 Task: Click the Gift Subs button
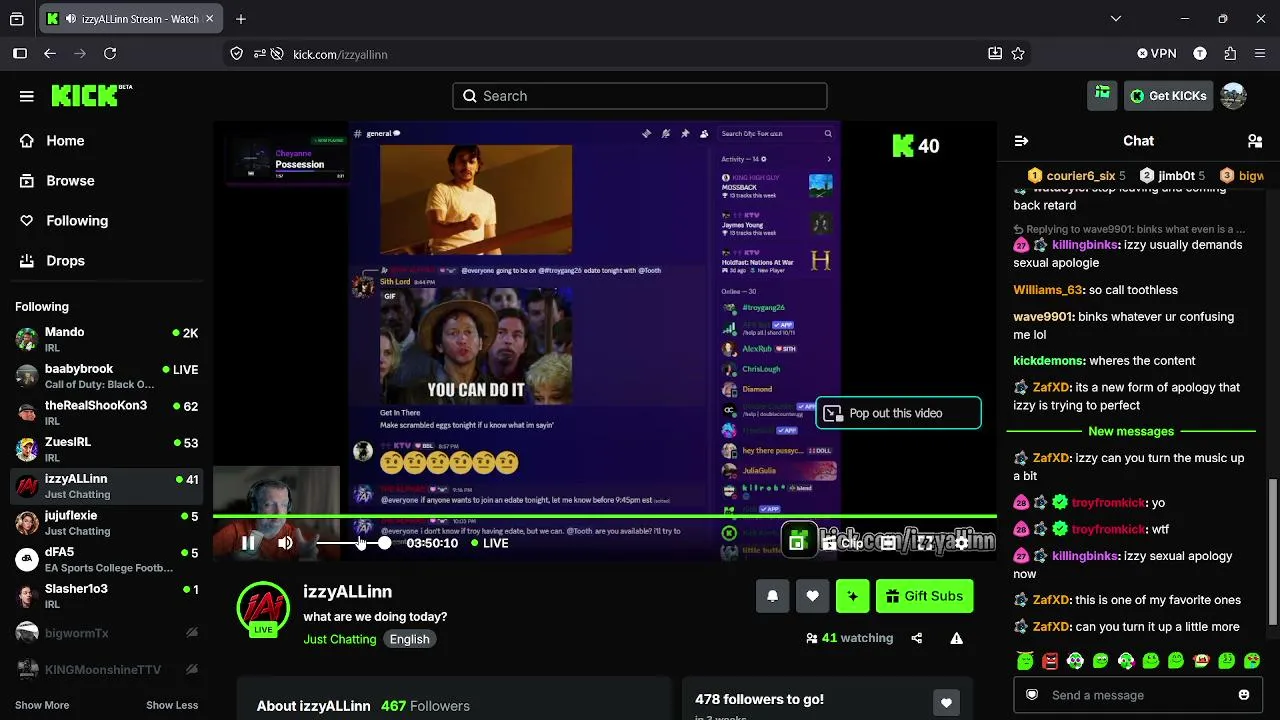(924, 596)
